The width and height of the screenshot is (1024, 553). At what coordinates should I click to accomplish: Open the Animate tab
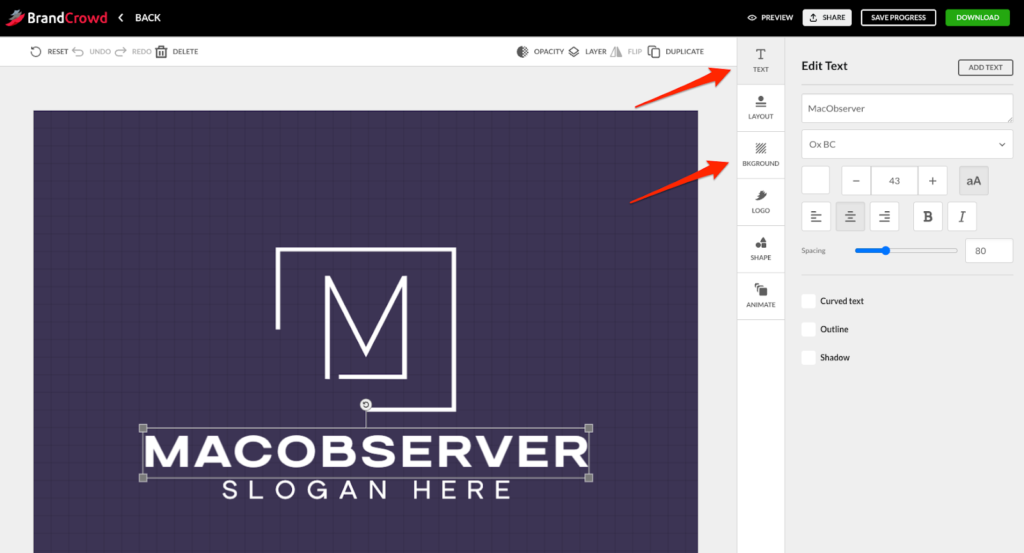(761, 296)
